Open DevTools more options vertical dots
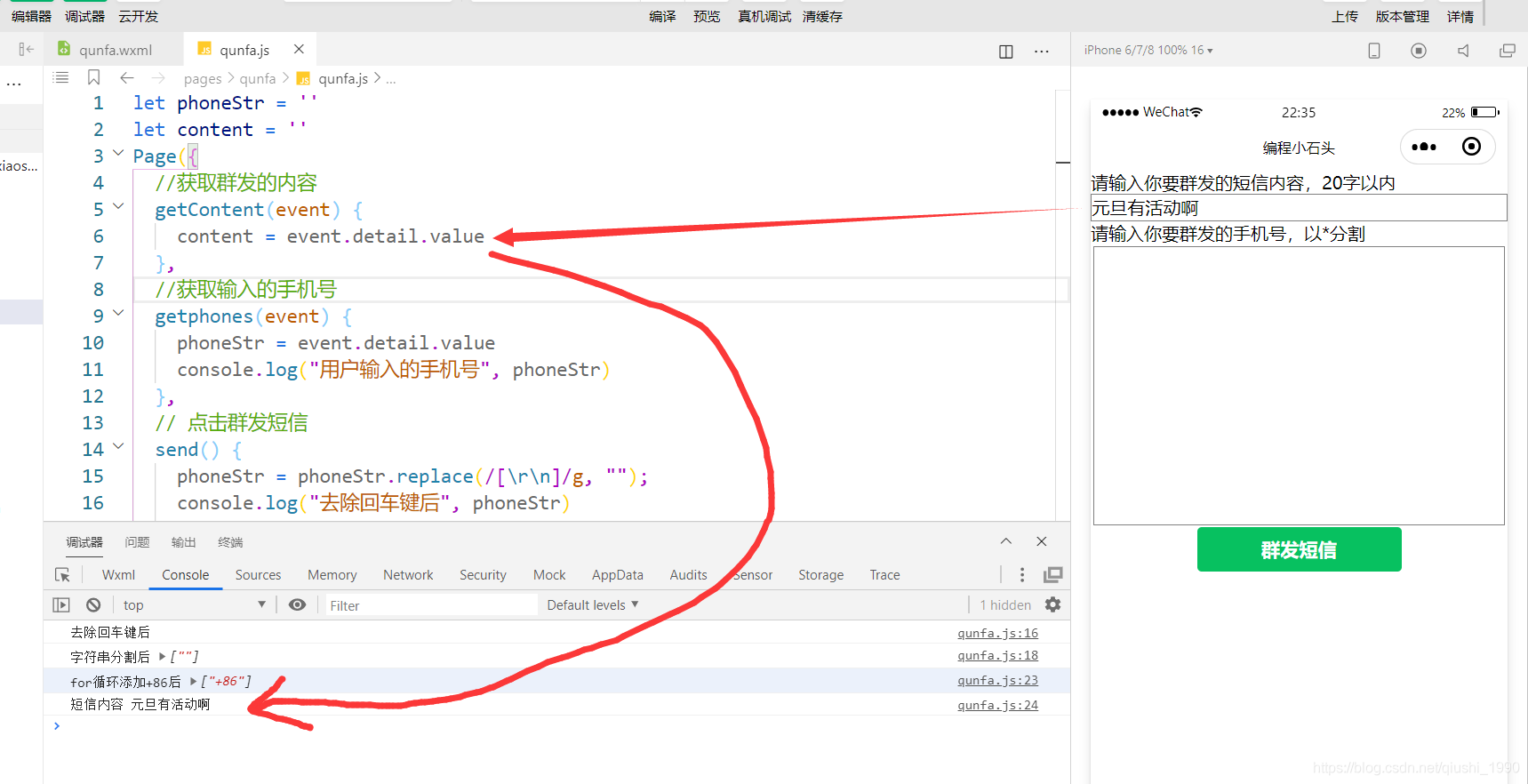Viewport: 1528px width, 784px height. (1022, 575)
